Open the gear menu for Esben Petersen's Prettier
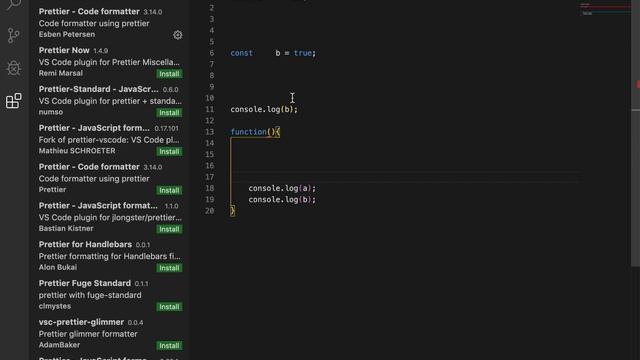640x360 pixels. coord(178,35)
